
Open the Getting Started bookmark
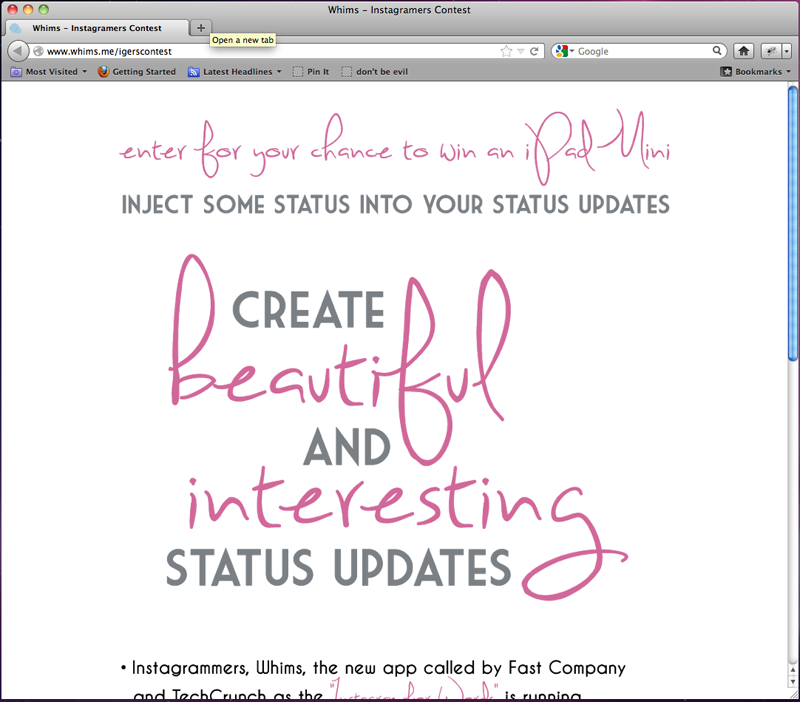137,72
